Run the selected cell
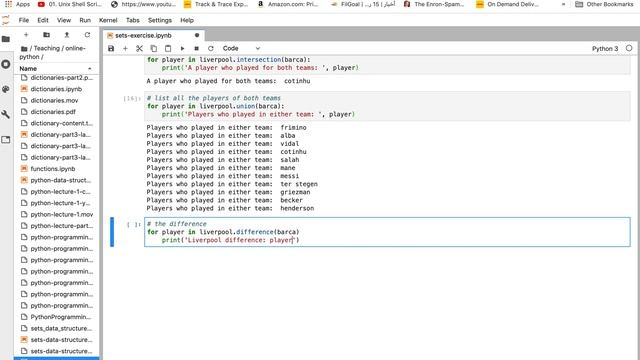 182,48
